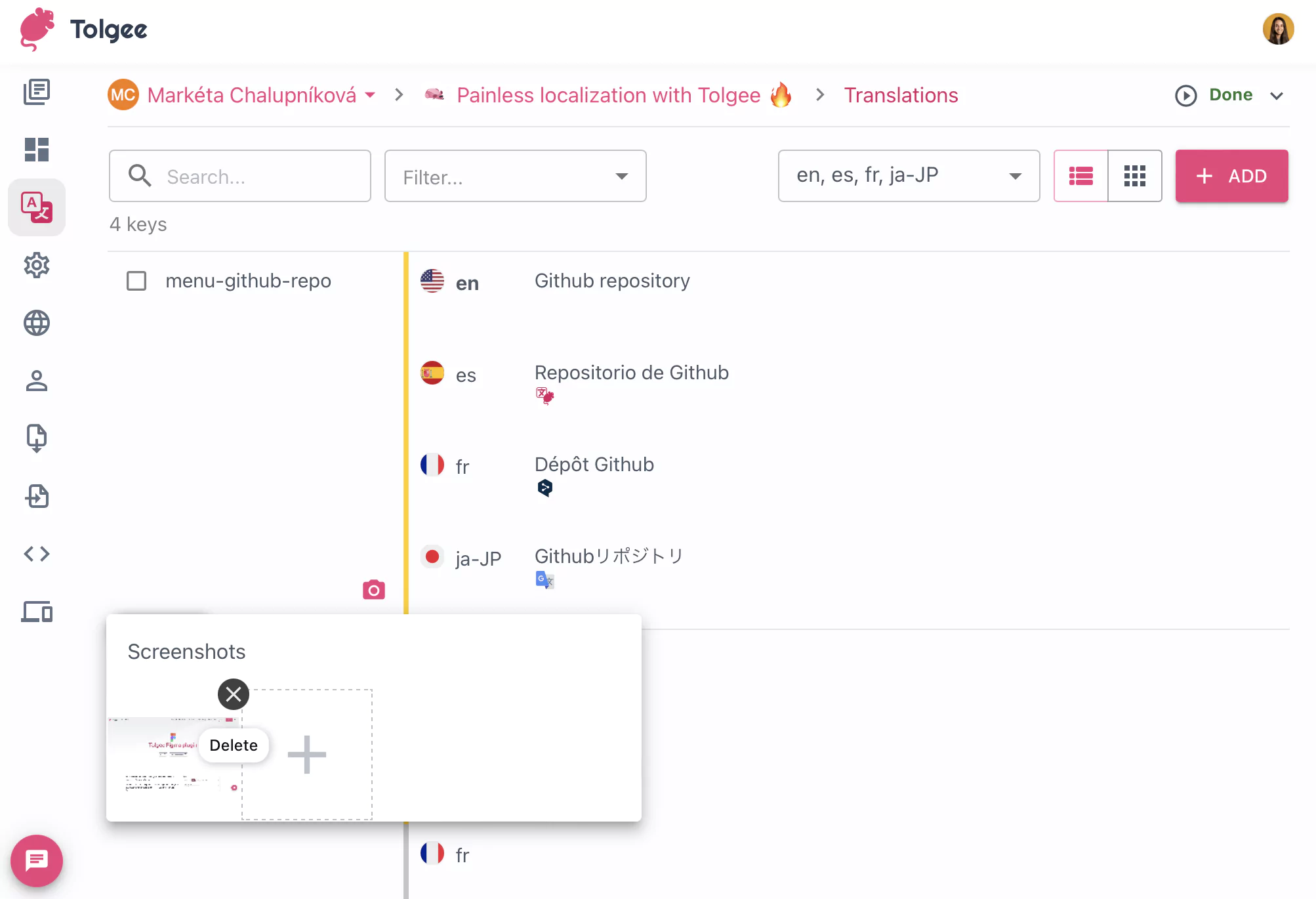Switch to grid view layout
Viewport: 1316px width, 899px height.
pyautogui.click(x=1135, y=175)
